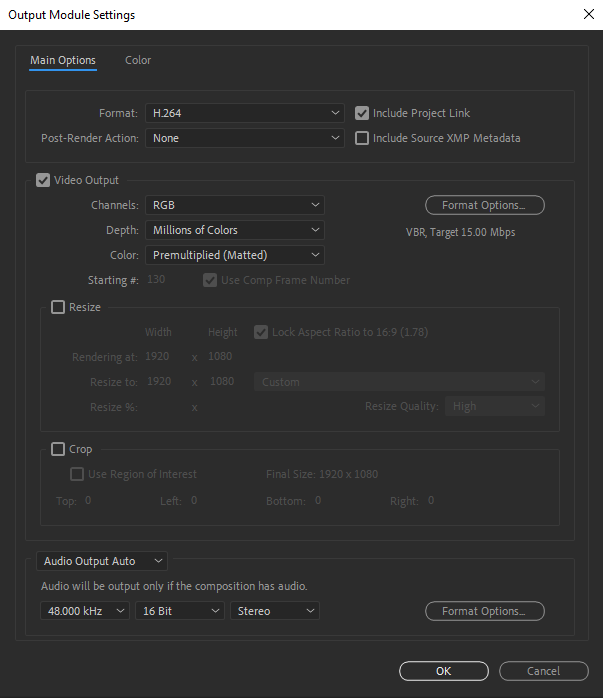Screen dimensions: 603x698
Task: Click audio Format Options button
Action: pyautogui.click(x=485, y=611)
